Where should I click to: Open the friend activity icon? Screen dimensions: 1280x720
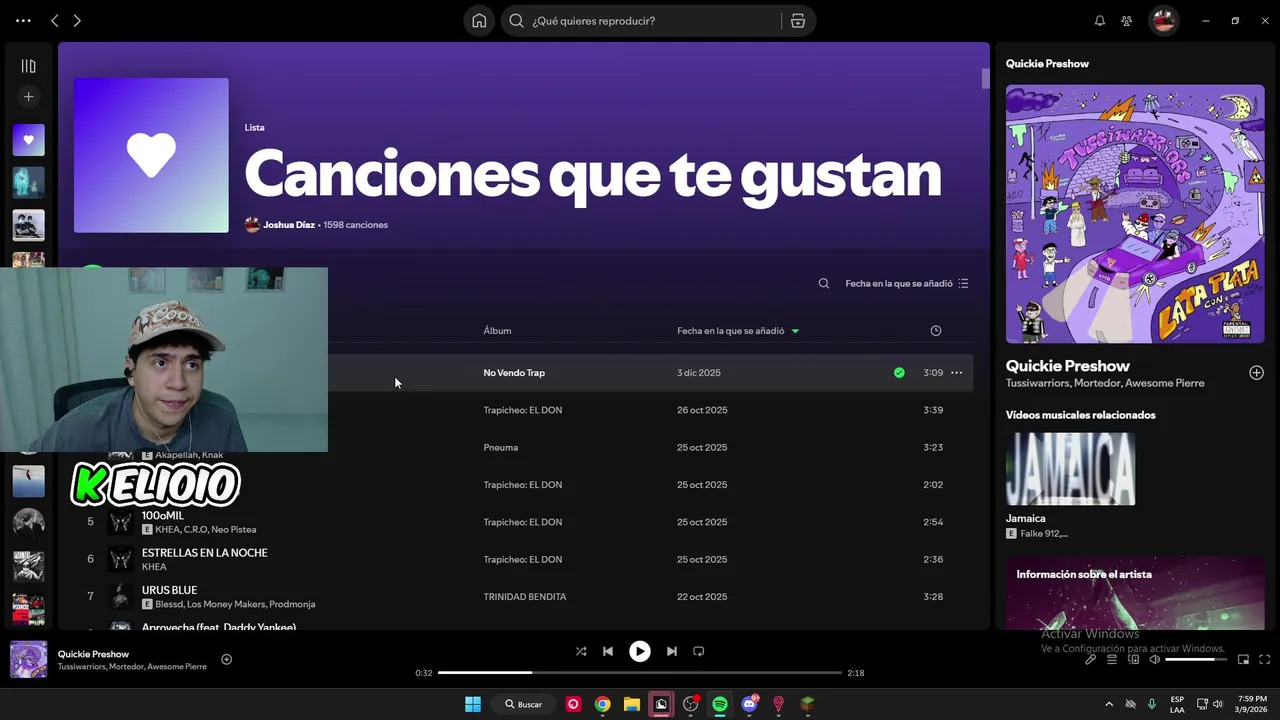(x=1127, y=20)
